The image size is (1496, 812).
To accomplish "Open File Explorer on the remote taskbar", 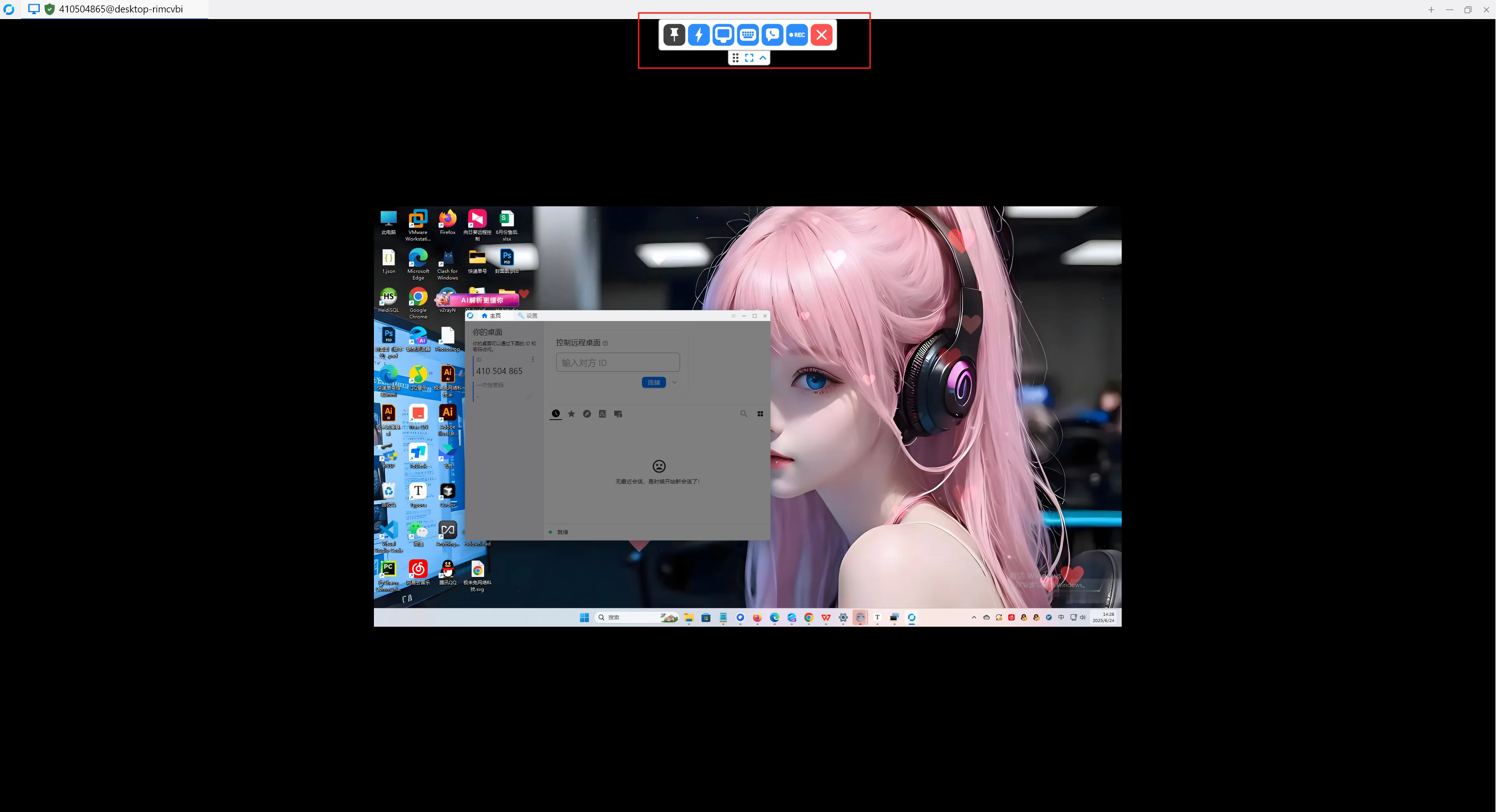I will 689,617.
